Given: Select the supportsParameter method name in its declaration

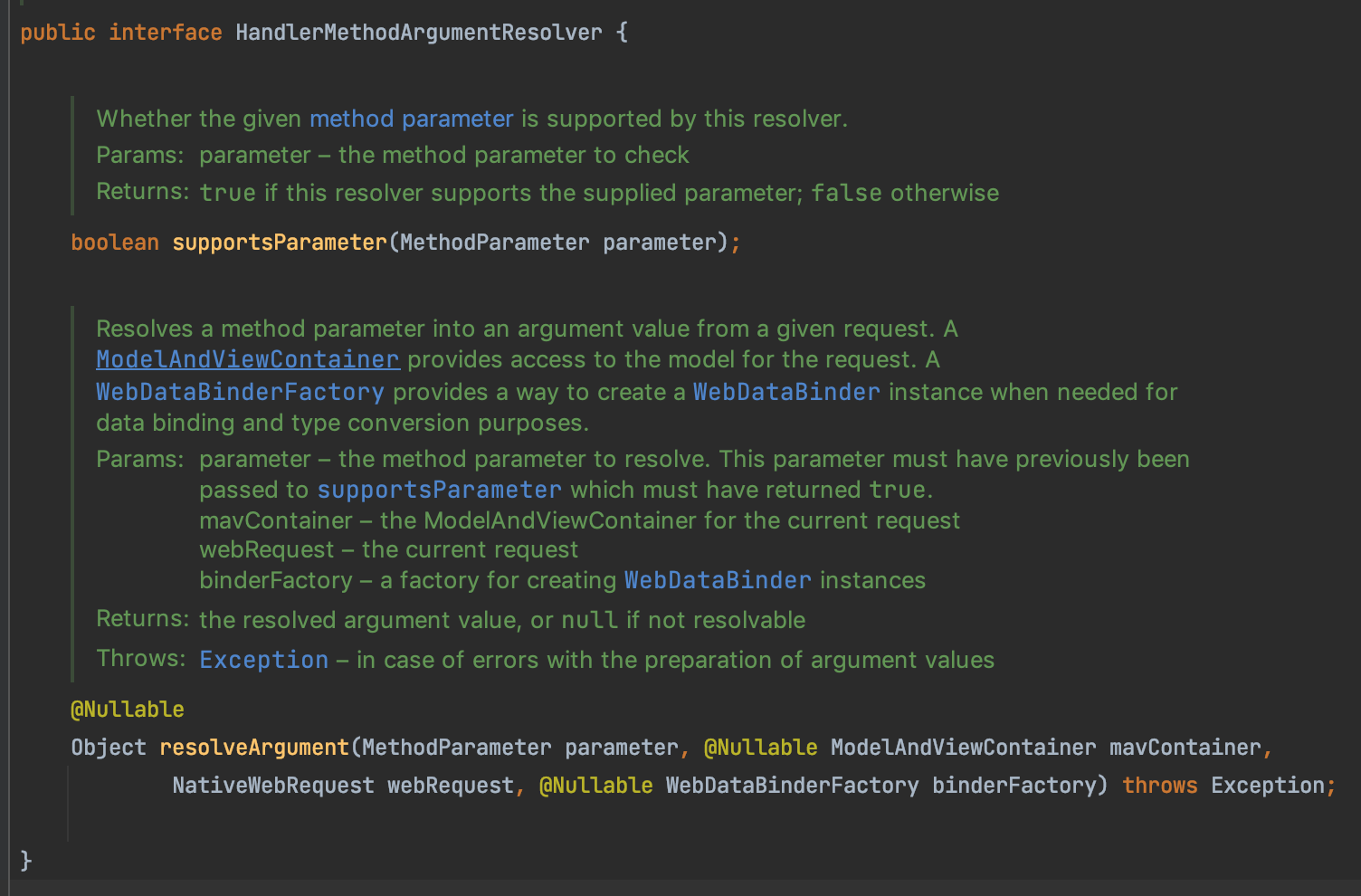Looking at the screenshot, I should (280, 243).
